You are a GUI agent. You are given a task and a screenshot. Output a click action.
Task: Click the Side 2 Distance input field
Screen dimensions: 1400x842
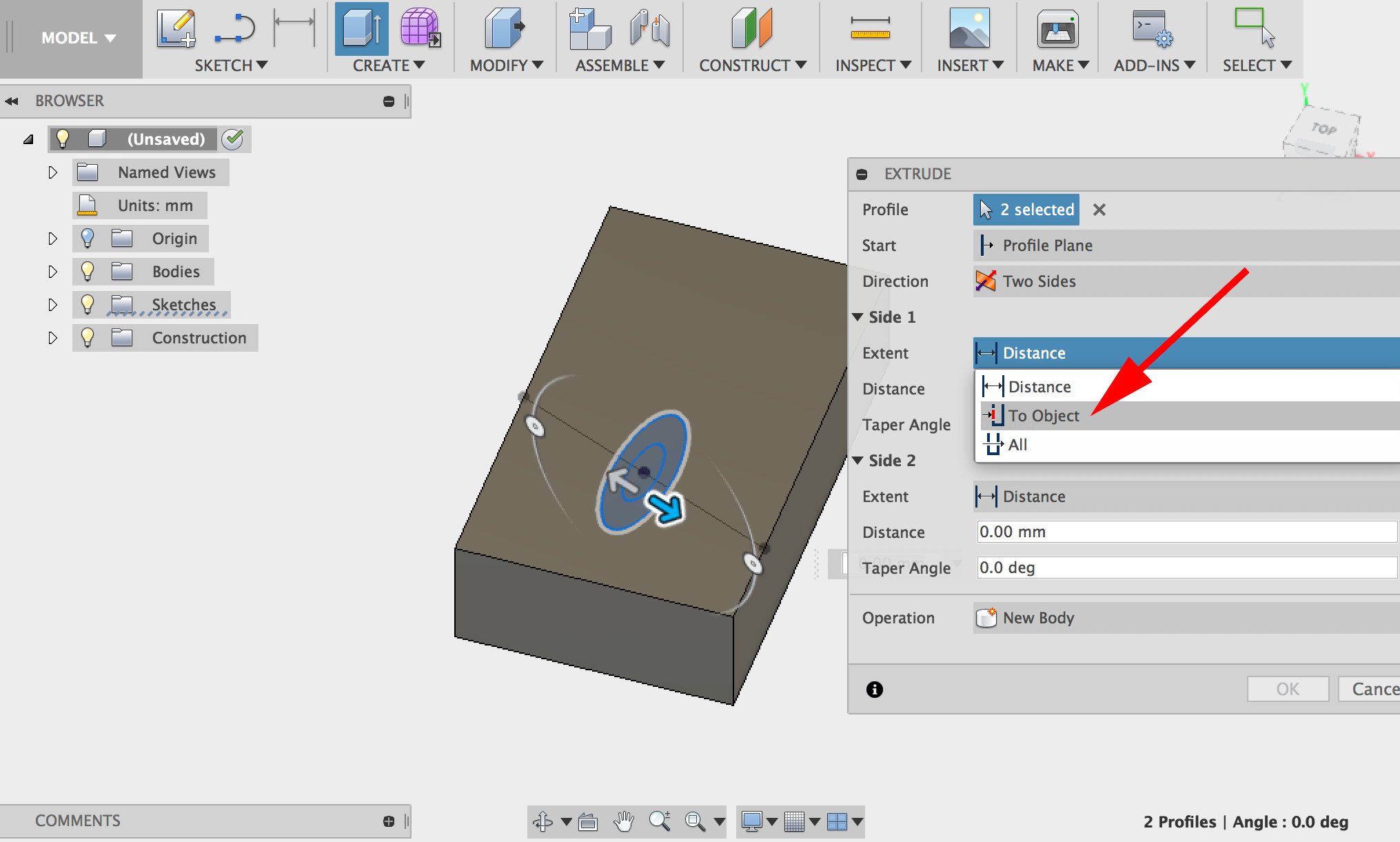click(1187, 532)
